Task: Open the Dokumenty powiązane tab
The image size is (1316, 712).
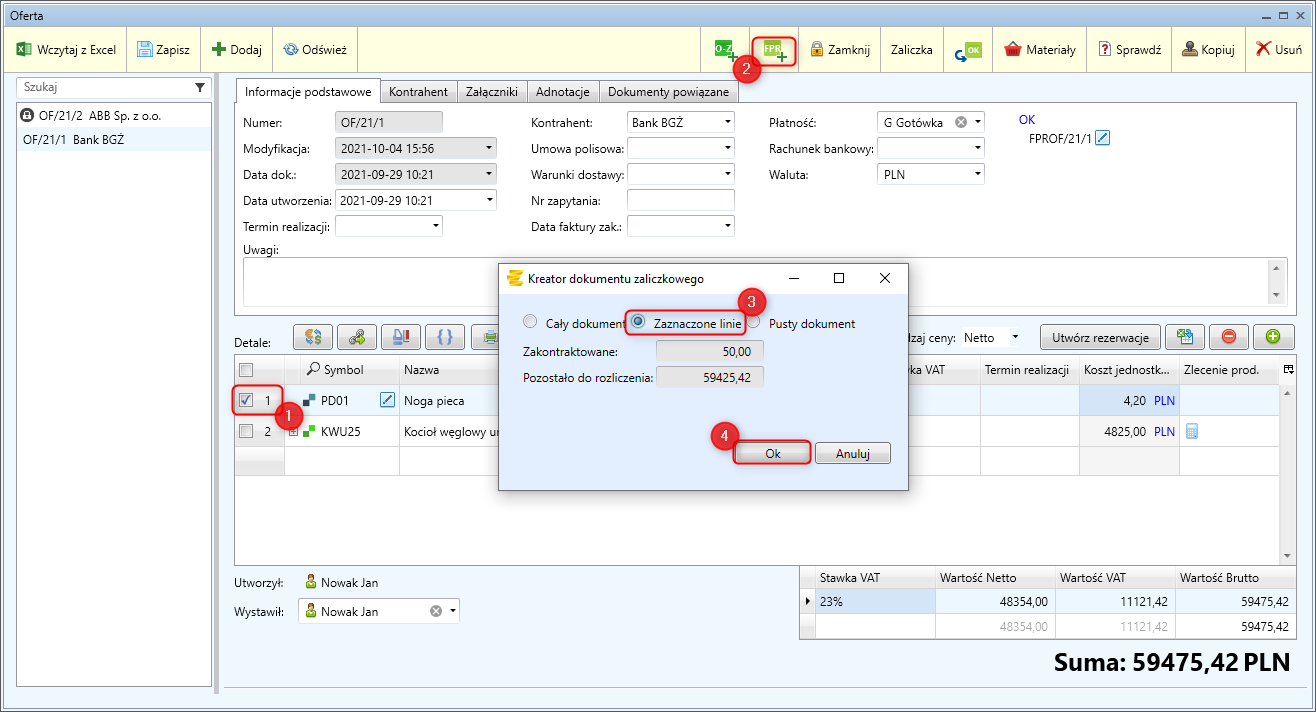Action: (x=668, y=91)
